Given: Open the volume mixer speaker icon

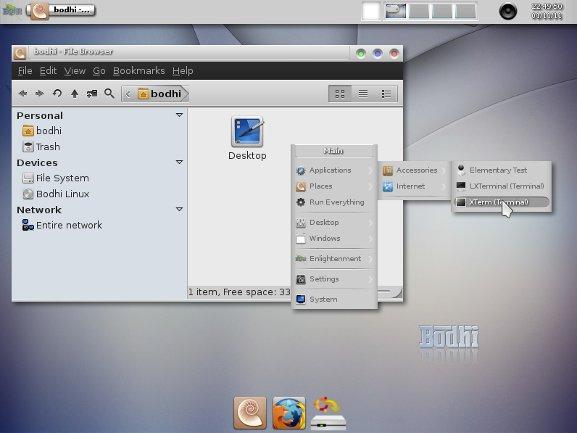Looking at the screenshot, I should [x=508, y=11].
